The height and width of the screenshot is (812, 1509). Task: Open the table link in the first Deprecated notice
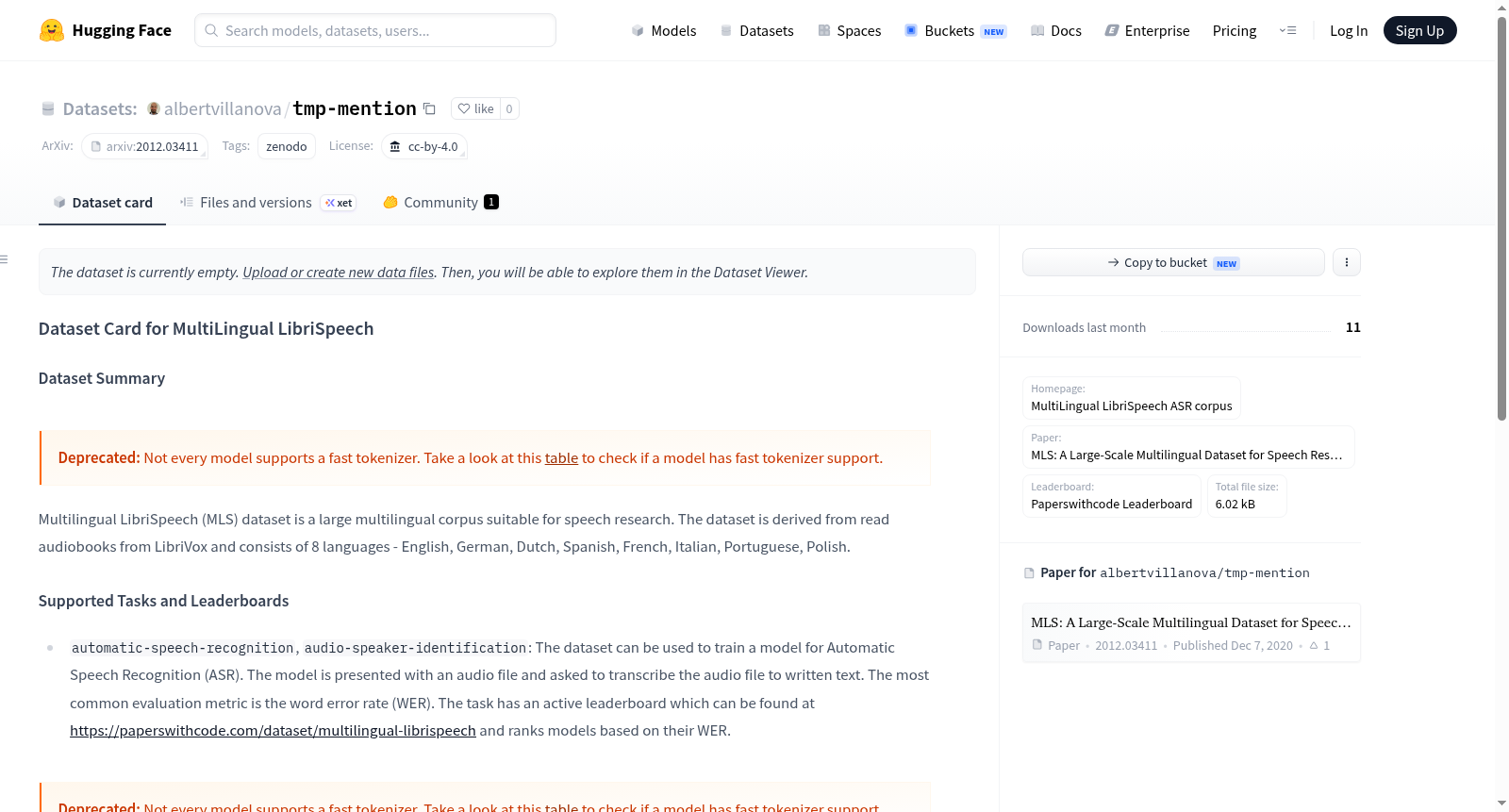coord(561,458)
